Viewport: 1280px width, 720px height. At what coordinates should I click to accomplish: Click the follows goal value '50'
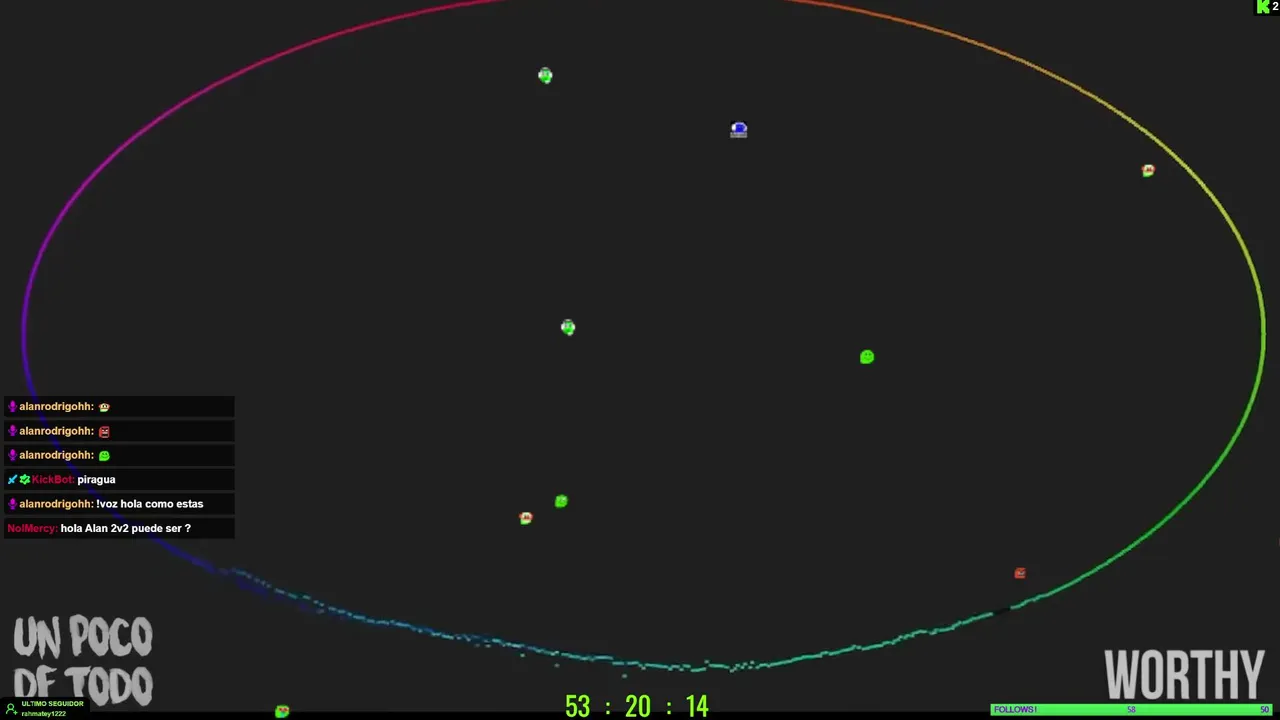[1264, 710]
